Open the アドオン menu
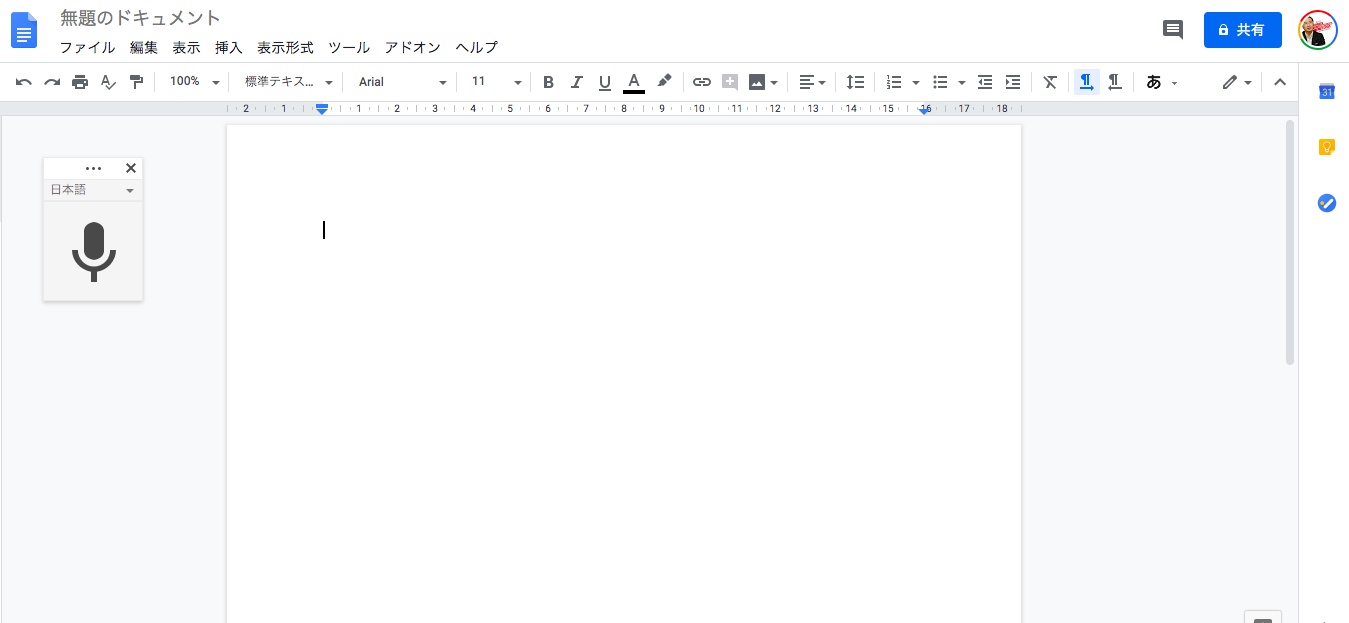1349x623 pixels. pyautogui.click(x=413, y=47)
